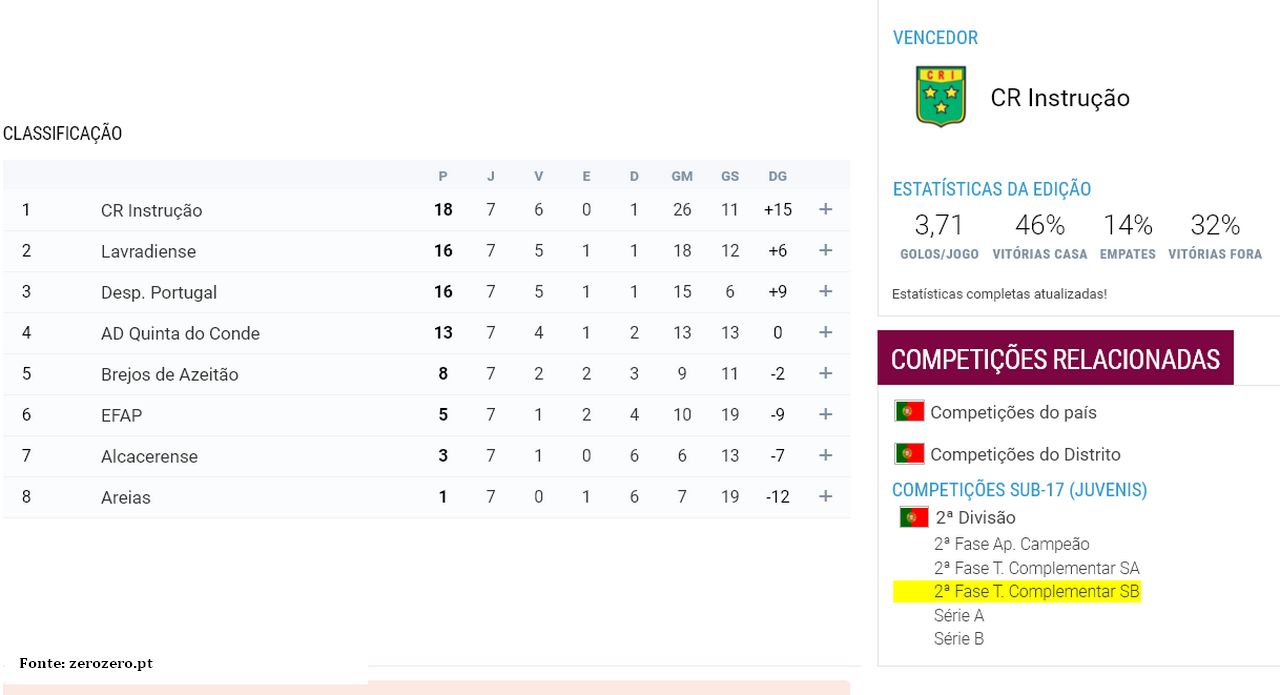The width and height of the screenshot is (1280, 695).
Task: Click the flag beside Competições do Distrito
Action: [909, 454]
